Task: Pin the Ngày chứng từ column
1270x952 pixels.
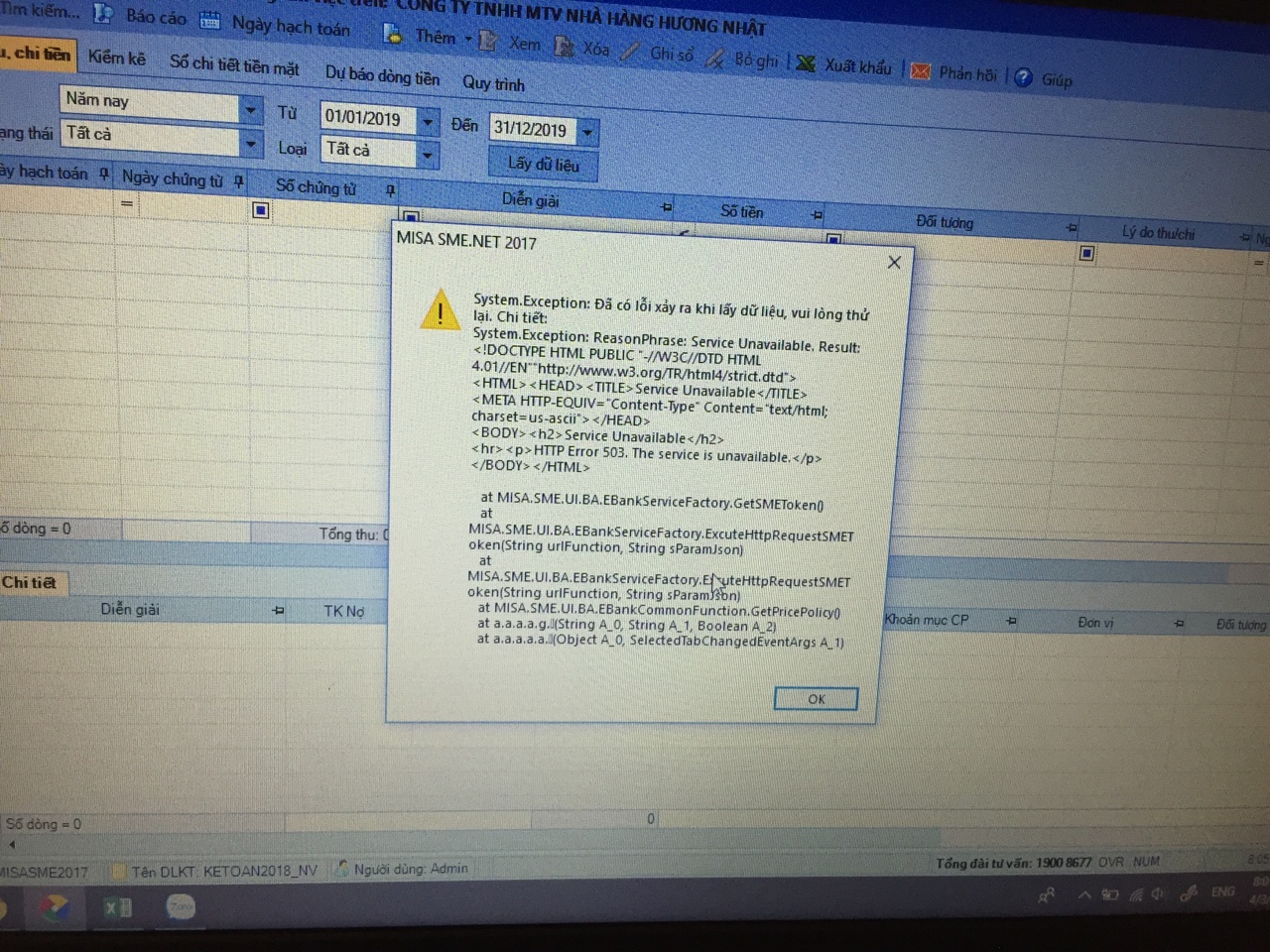Action: pyautogui.click(x=238, y=180)
